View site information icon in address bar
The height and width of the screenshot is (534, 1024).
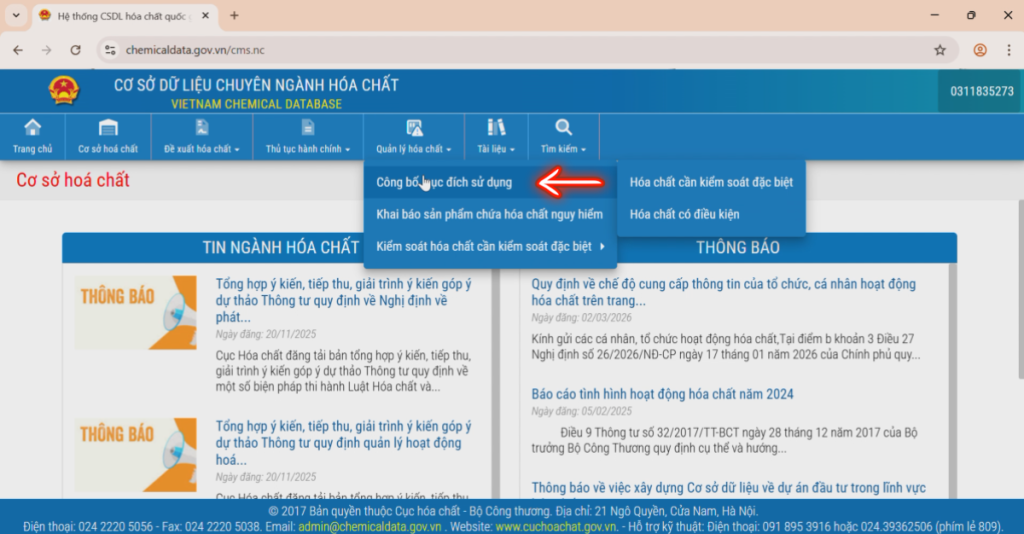pos(110,50)
